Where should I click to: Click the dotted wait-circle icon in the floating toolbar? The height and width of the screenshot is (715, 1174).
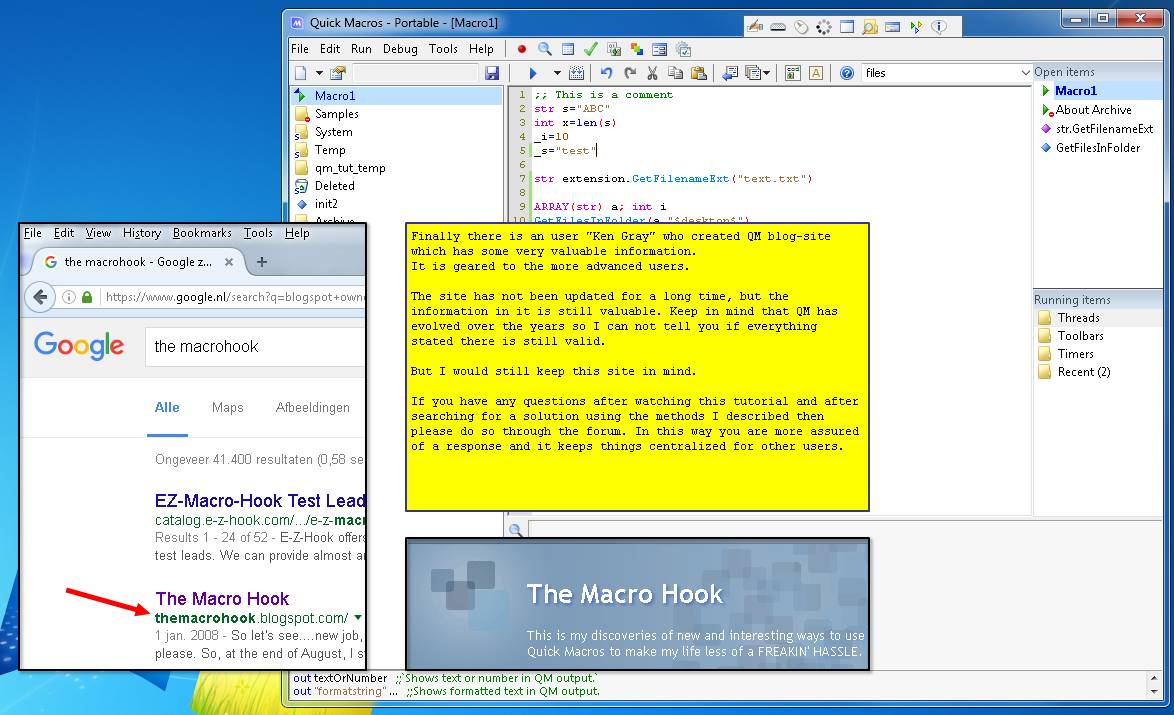pyautogui.click(x=824, y=27)
